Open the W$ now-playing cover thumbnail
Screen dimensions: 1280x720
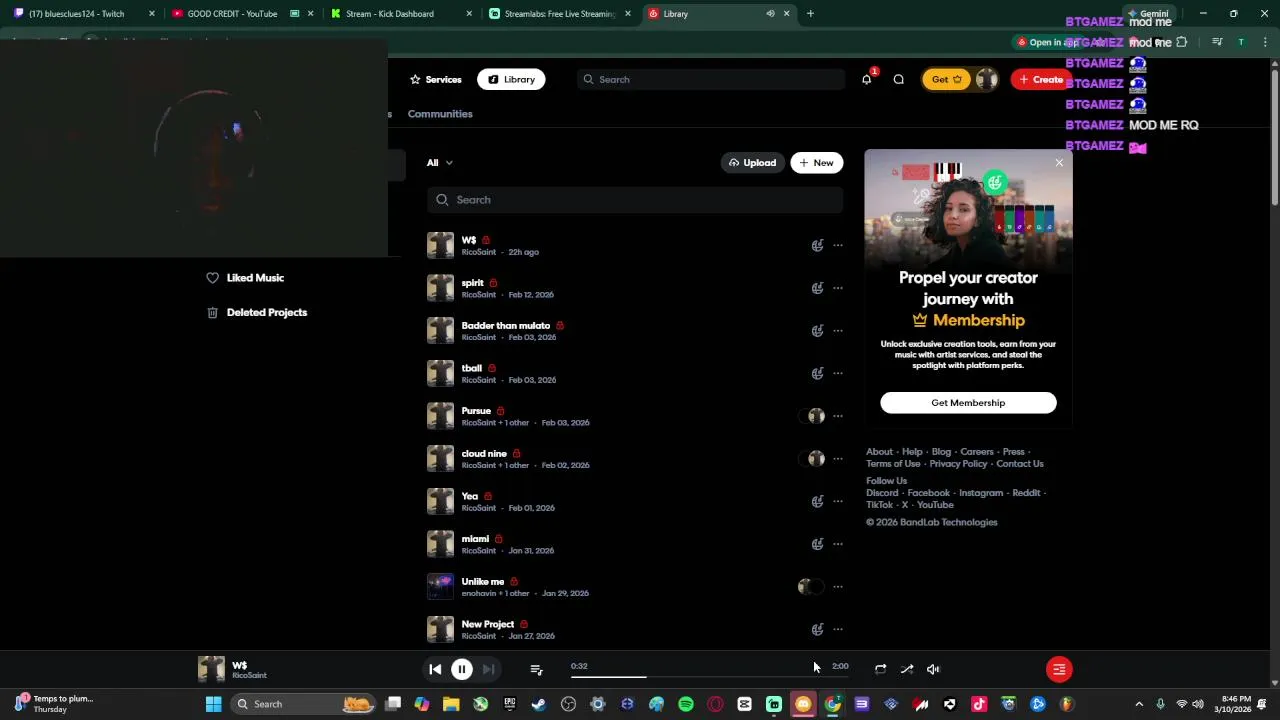coord(211,669)
